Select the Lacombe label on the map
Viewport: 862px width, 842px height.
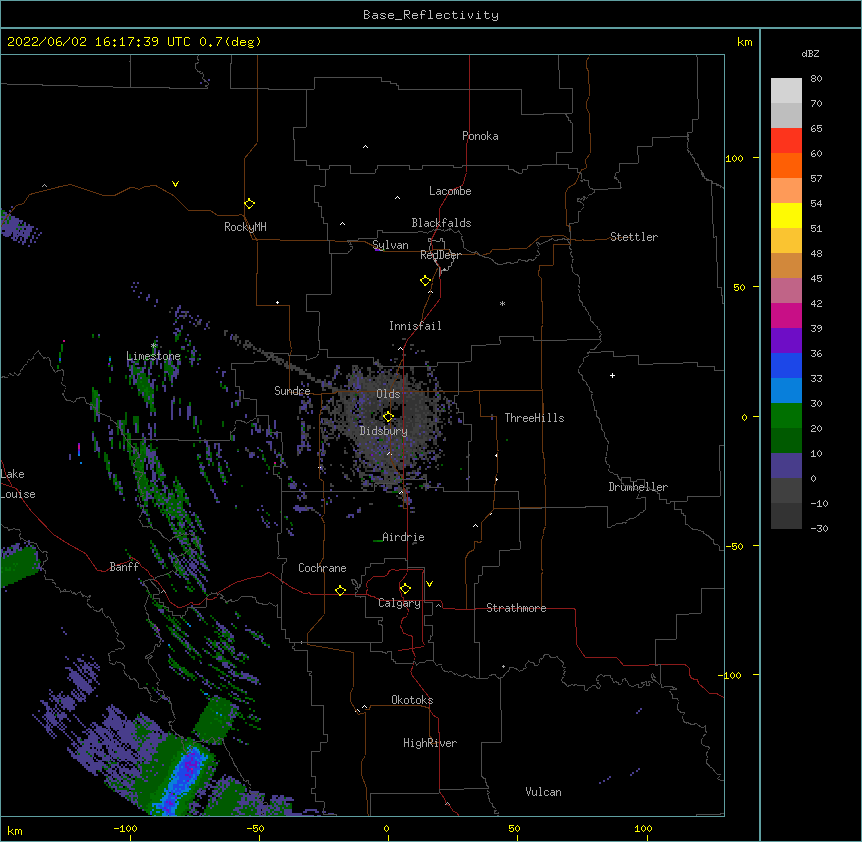(450, 191)
